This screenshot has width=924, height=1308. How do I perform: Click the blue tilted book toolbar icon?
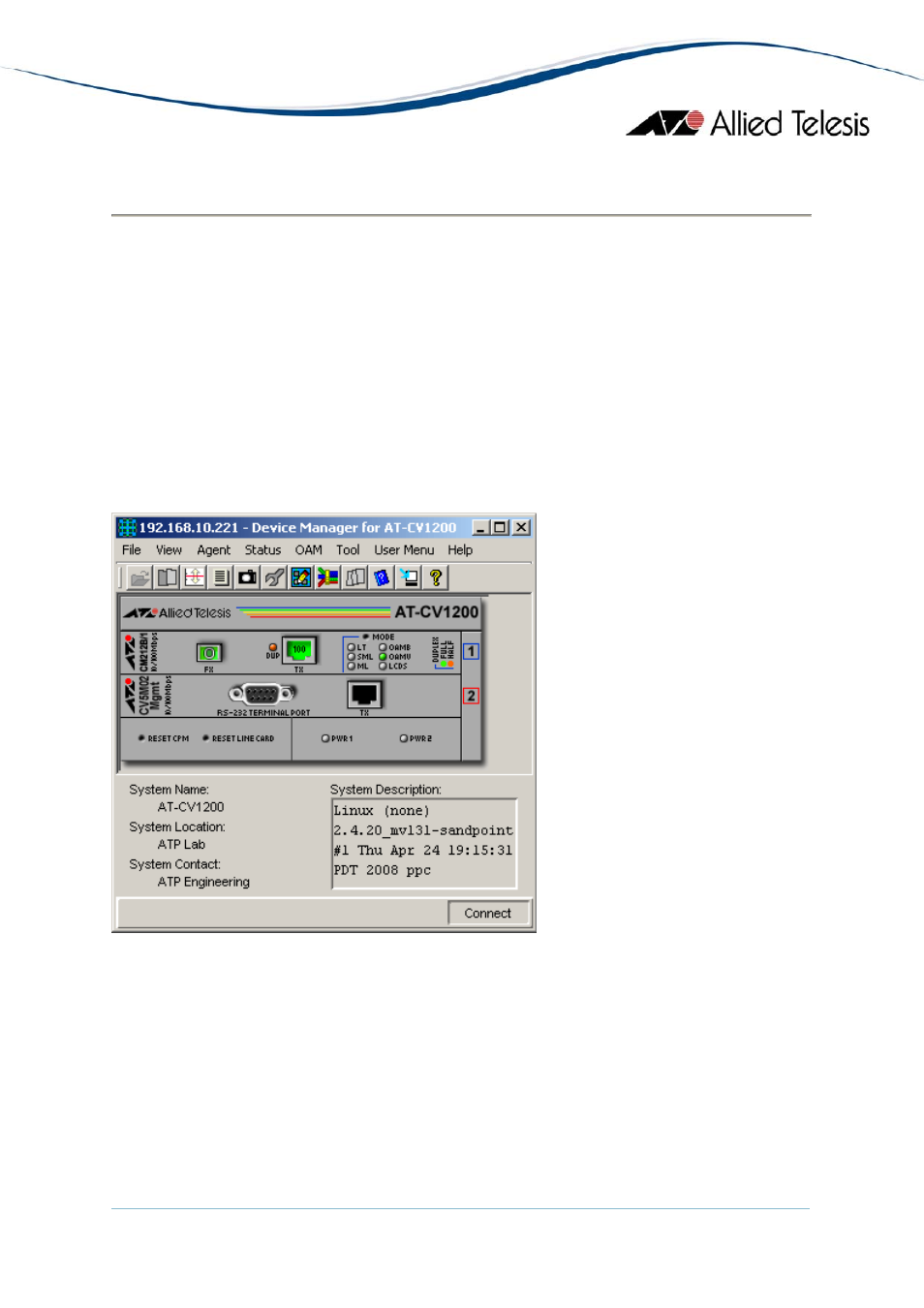pos(382,578)
